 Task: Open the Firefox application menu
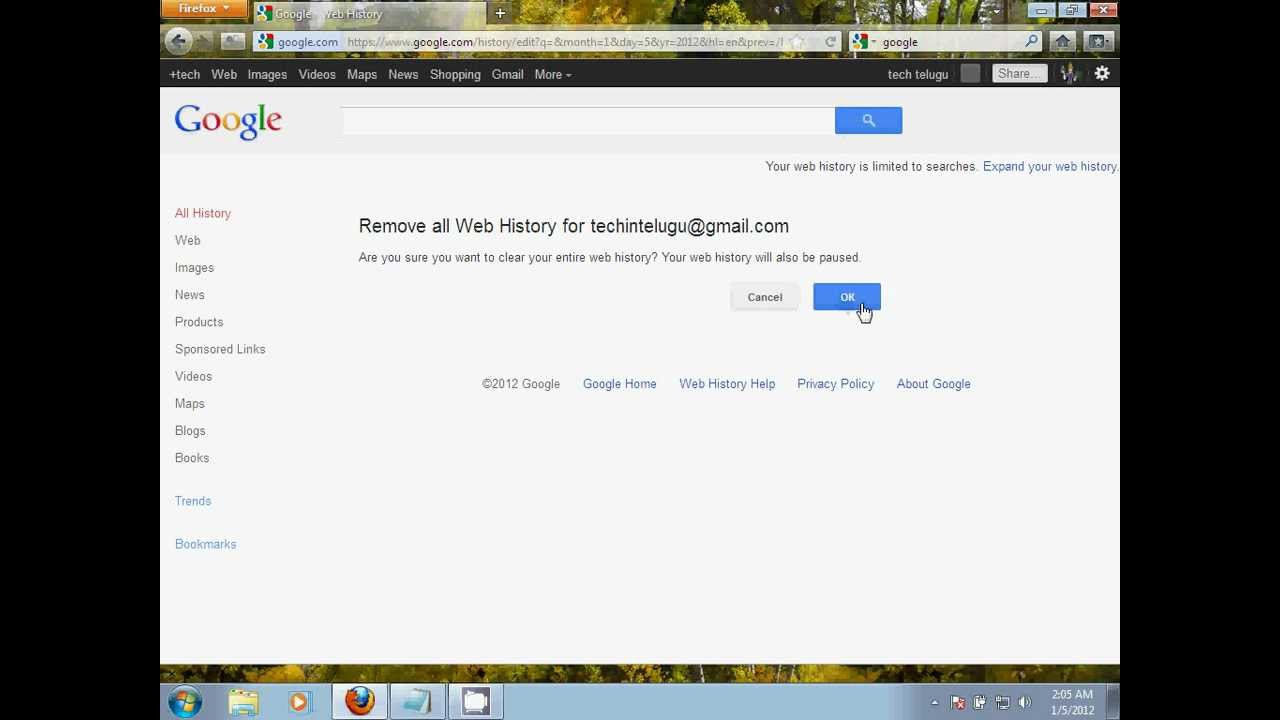pos(204,9)
